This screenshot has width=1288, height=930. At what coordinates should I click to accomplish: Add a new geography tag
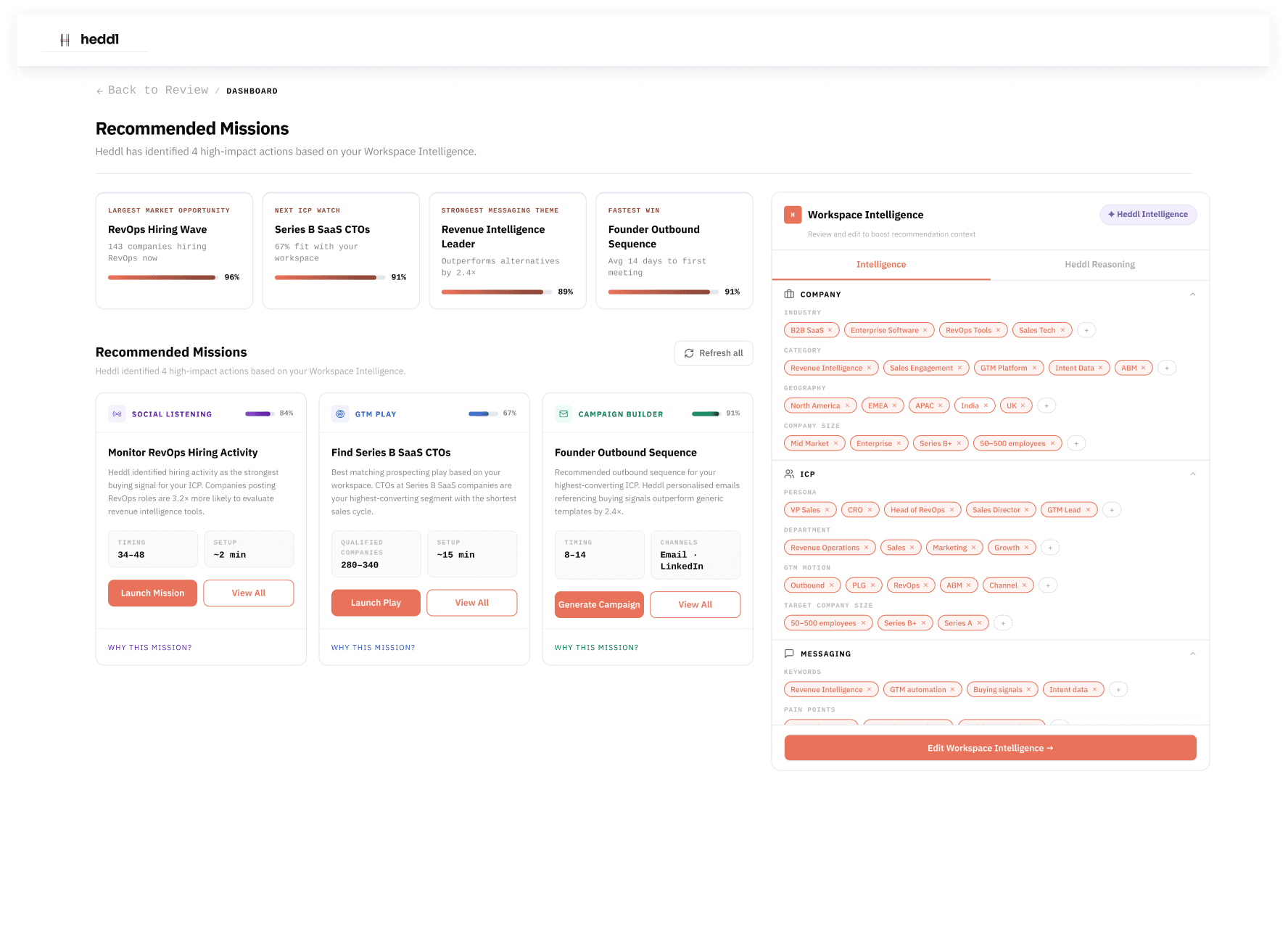[x=1046, y=406]
